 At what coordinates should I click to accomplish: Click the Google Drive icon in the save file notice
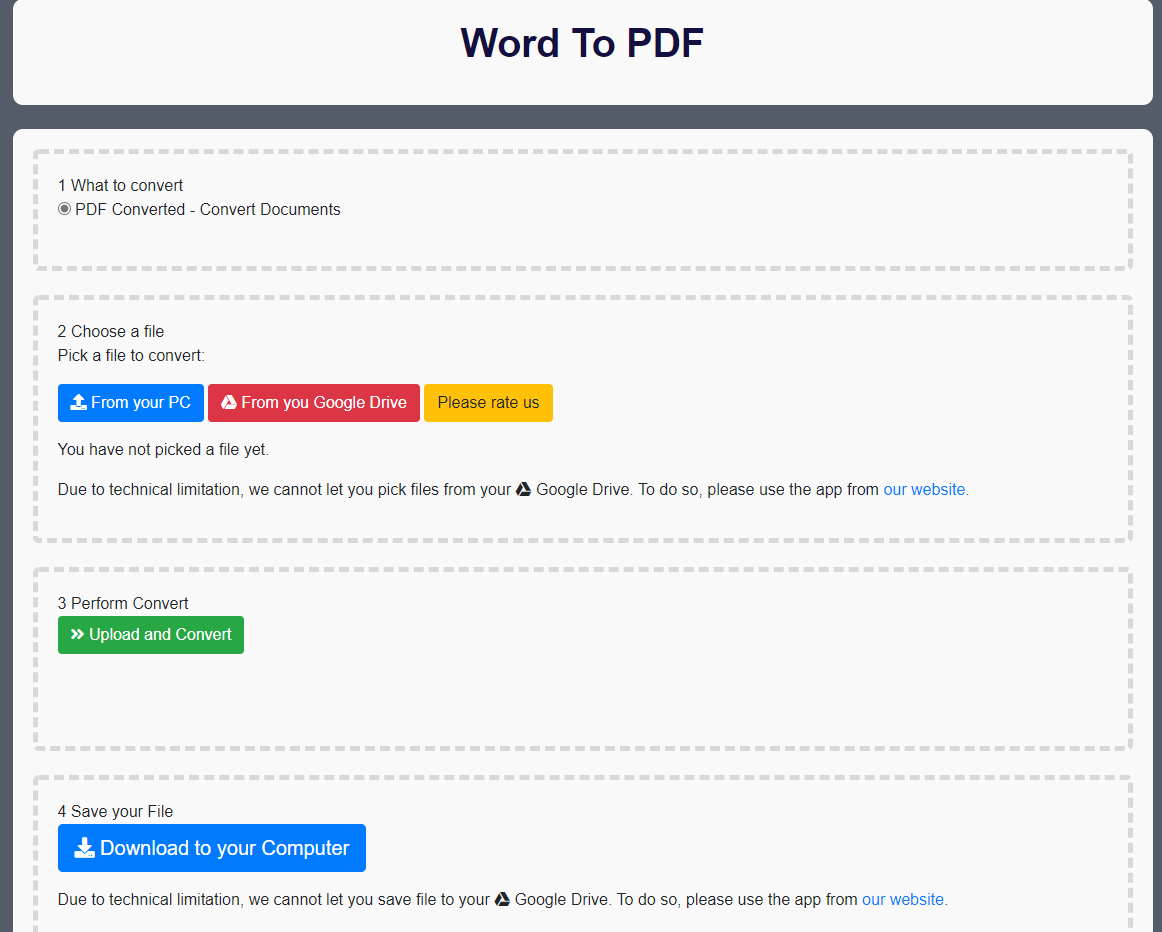pyautogui.click(x=502, y=899)
